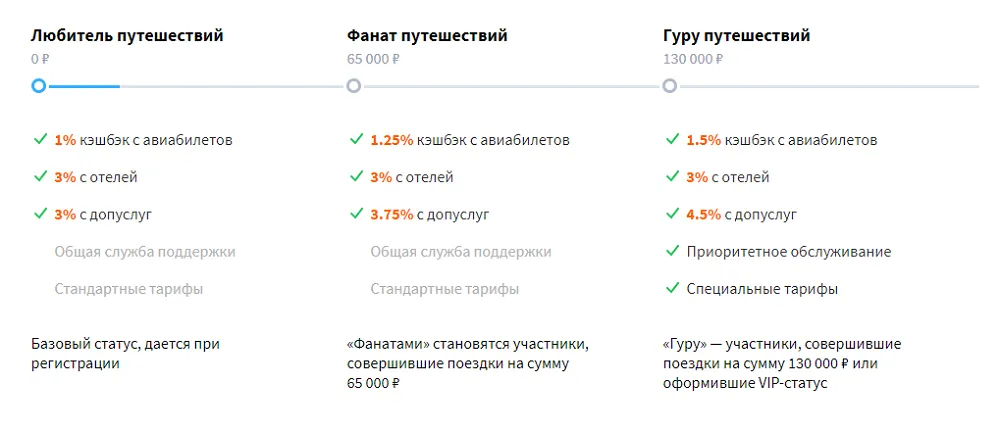Viewport: 1000px width, 431px height.
Task: Click checkmark beside Специальные тарифы
Action: pyautogui.click(x=672, y=288)
